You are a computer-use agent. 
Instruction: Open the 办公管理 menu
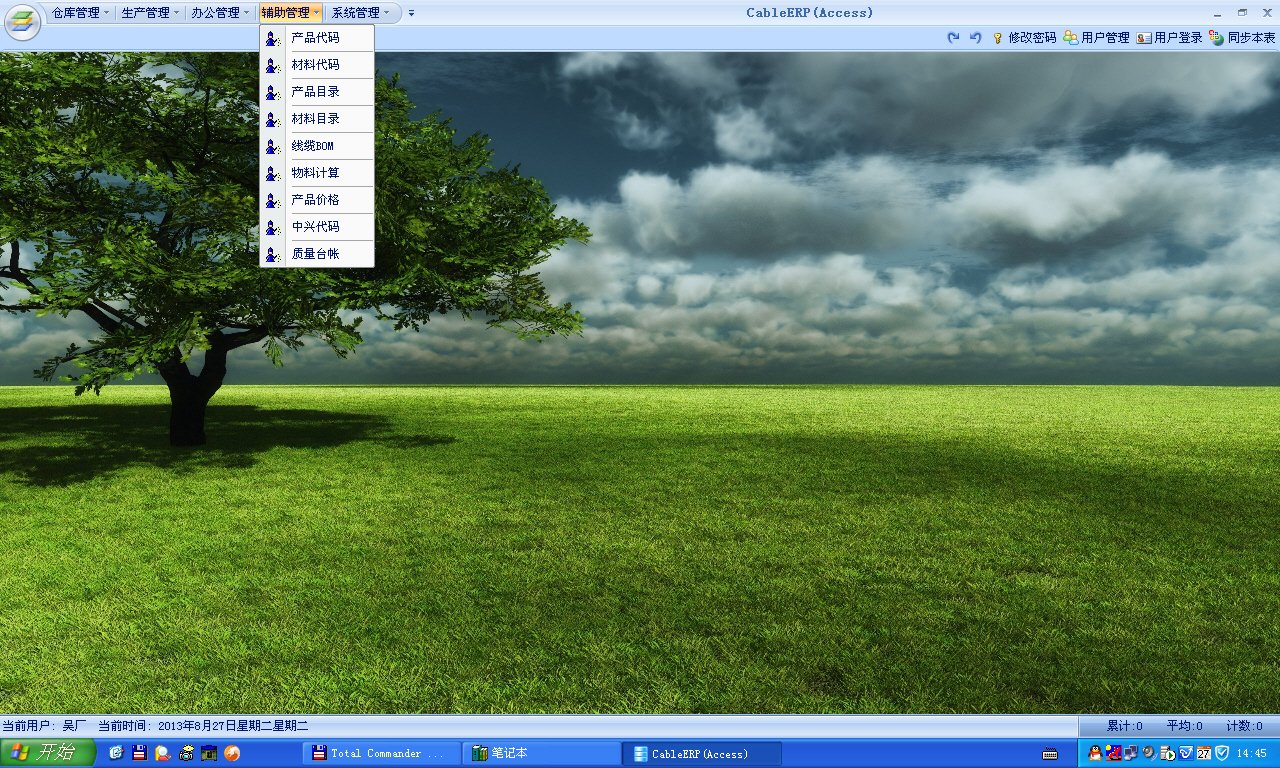[221, 13]
